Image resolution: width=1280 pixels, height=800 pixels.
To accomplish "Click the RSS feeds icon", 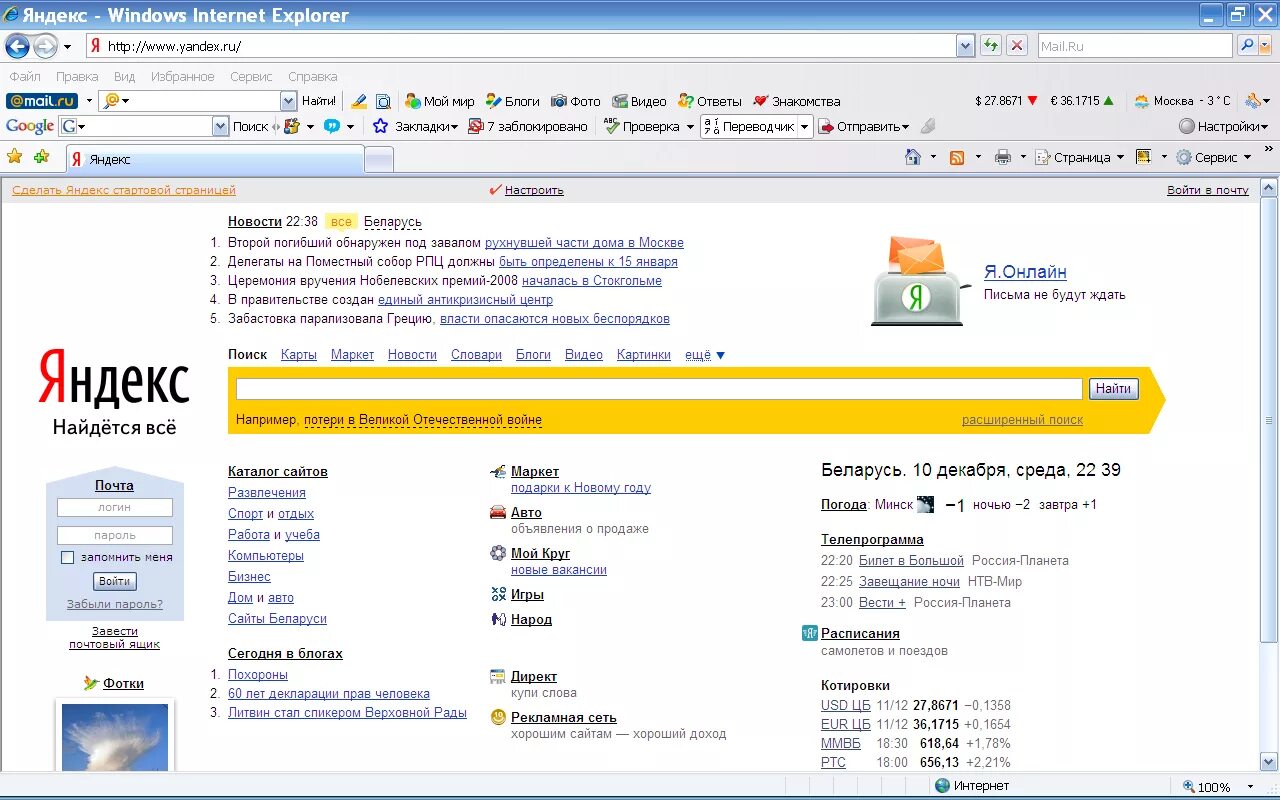I will [x=957, y=157].
